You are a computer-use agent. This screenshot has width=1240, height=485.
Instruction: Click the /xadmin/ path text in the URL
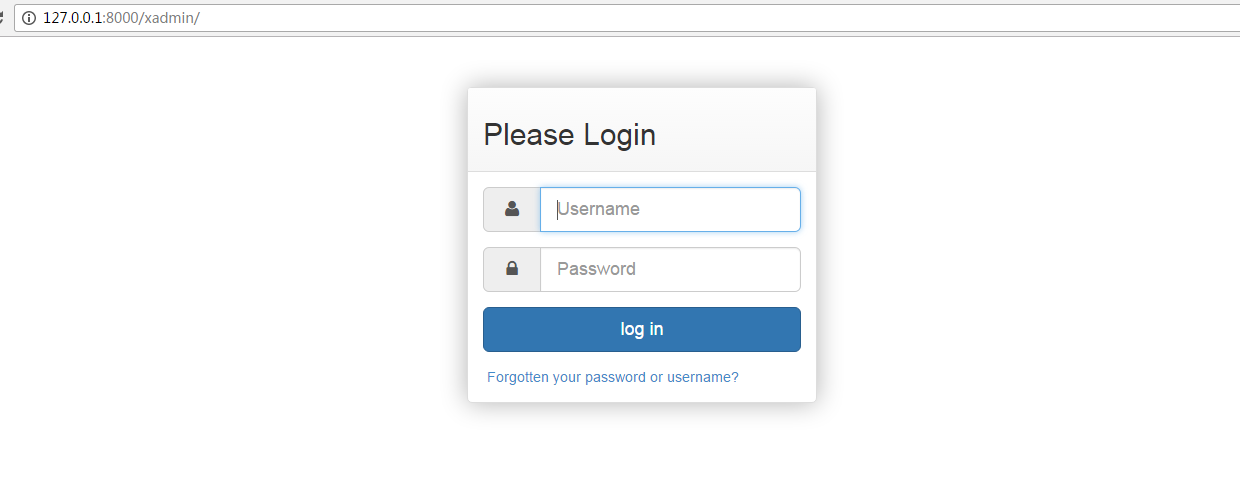(x=171, y=18)
